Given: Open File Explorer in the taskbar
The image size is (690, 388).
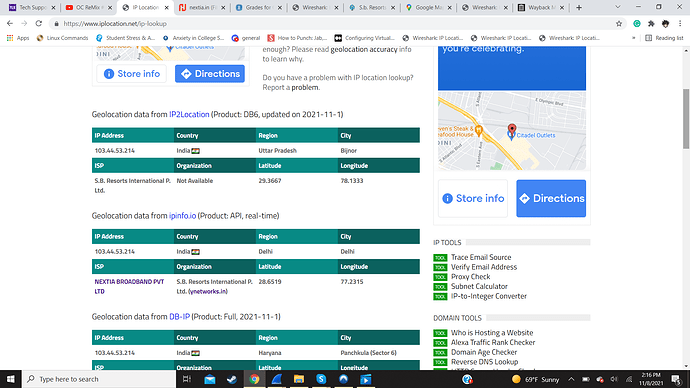Looking at the screenshot, I should point(299,379).
